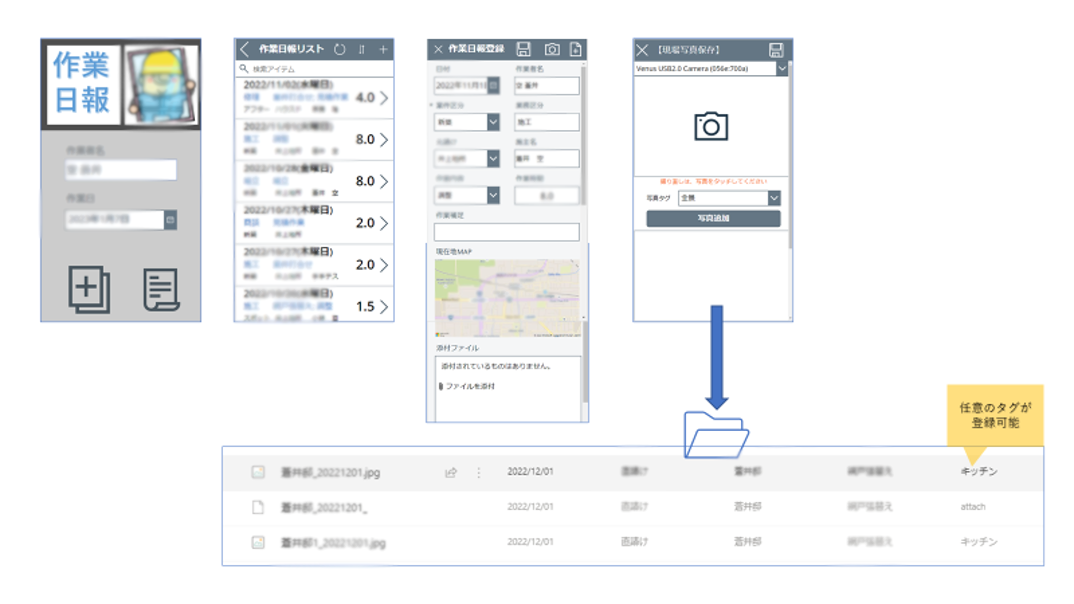This screenshot has height=604, width=1074.
Task: Expand the 案件区分 dropdown
Action: 493,122
